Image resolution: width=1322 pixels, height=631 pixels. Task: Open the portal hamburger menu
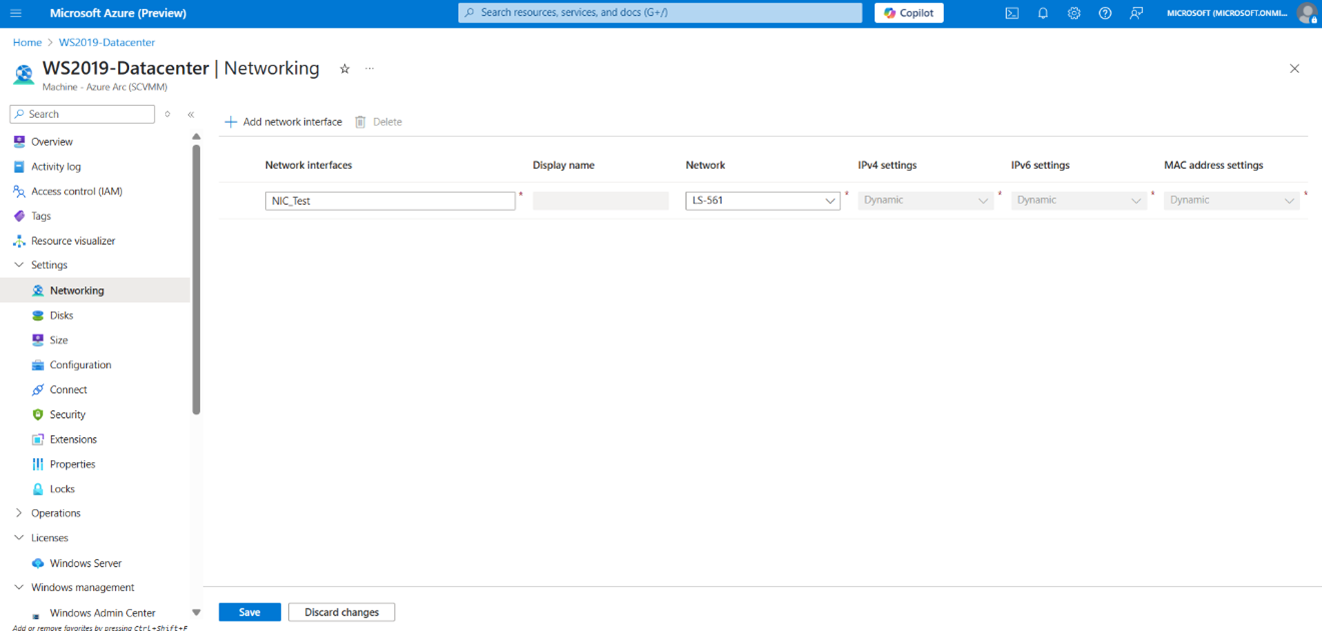point(15,13)
